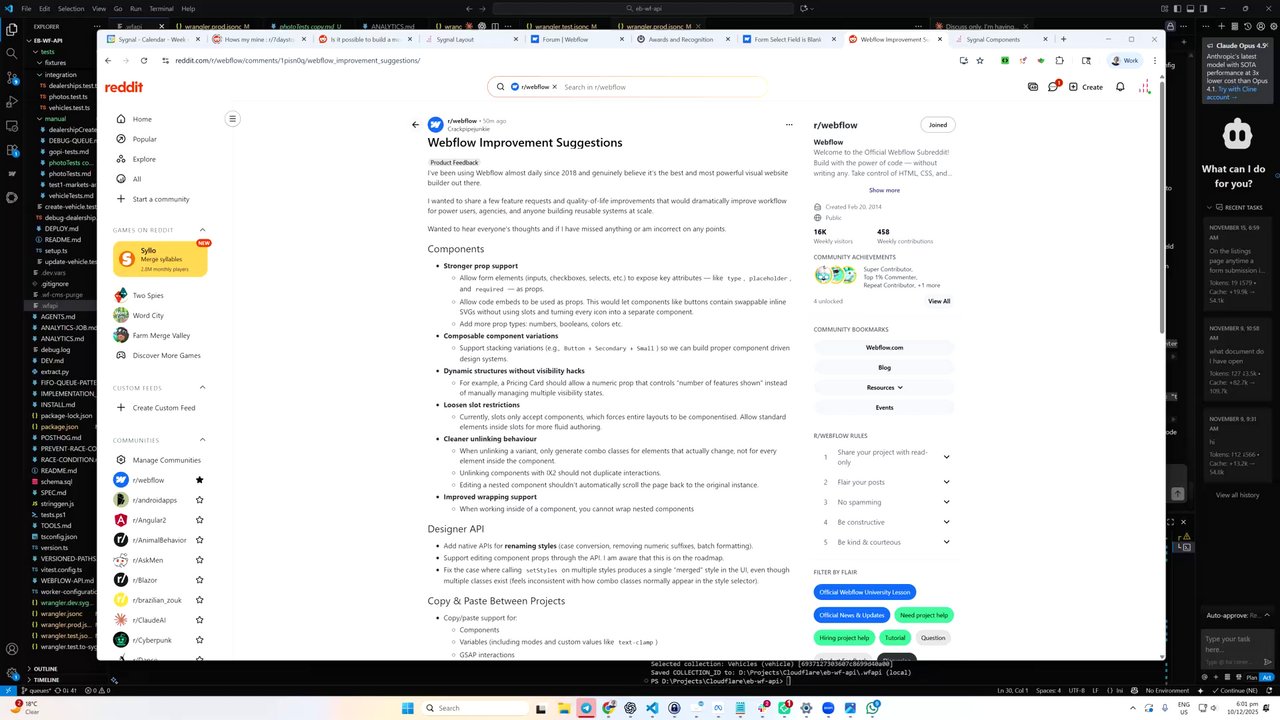Viewport: 1280px width, 720px height.
Task: Go back using post back arrow
Action: pos(416,125)
